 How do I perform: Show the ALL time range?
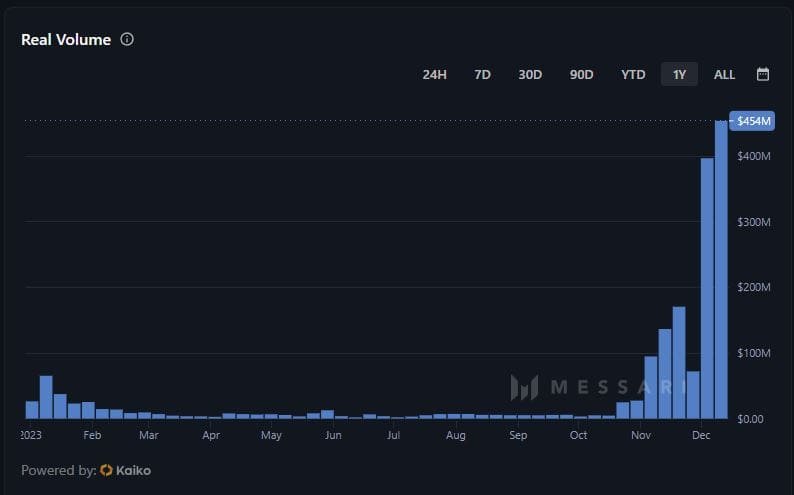(724, 74)
